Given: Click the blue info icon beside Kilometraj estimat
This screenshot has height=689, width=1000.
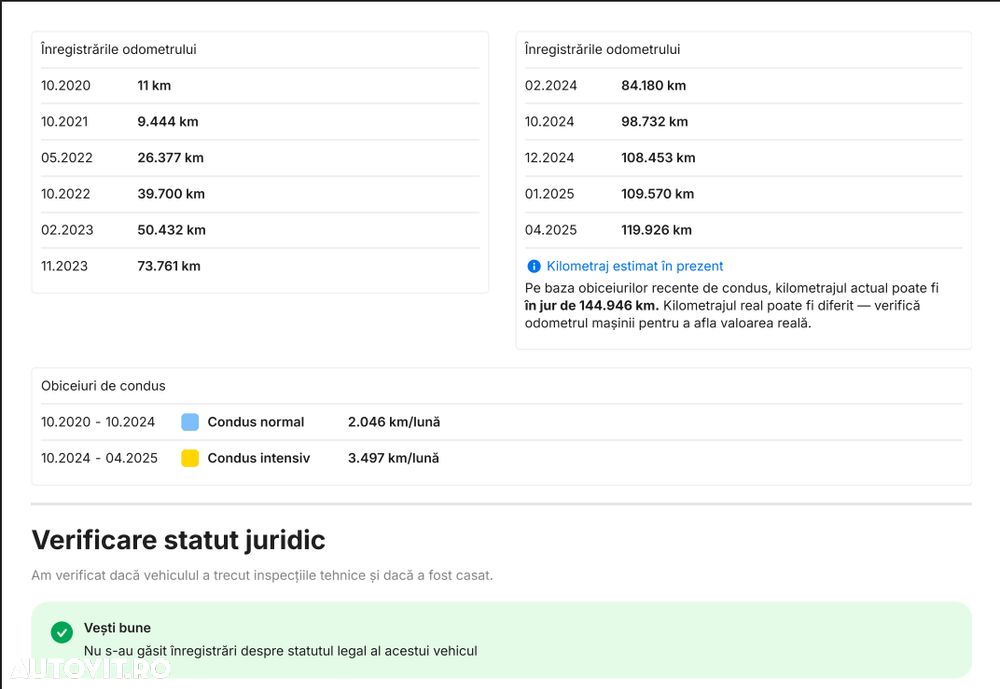Looking at the screenshot, I should point(534,266).
